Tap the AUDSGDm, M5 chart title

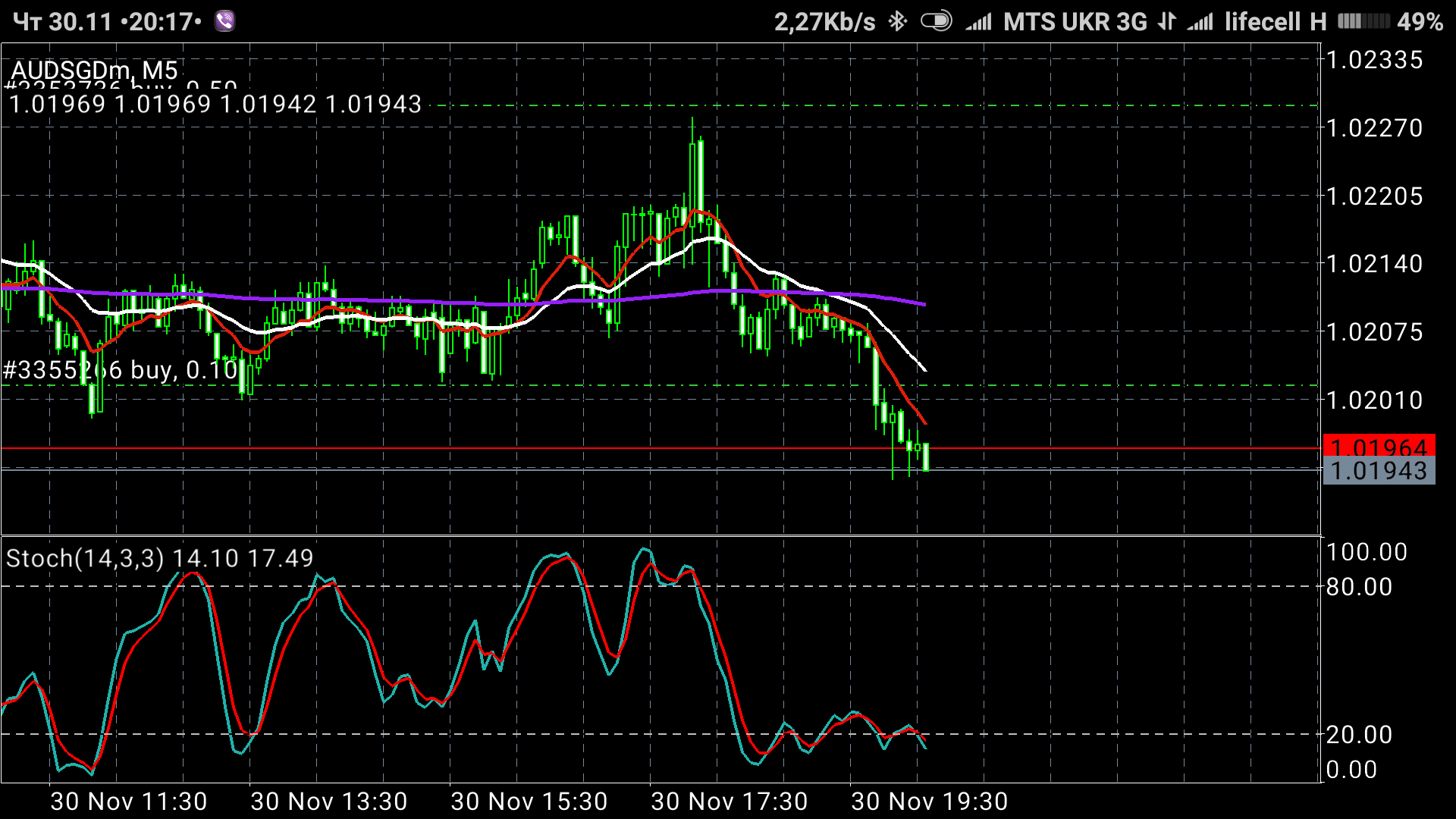pos(94,71)
